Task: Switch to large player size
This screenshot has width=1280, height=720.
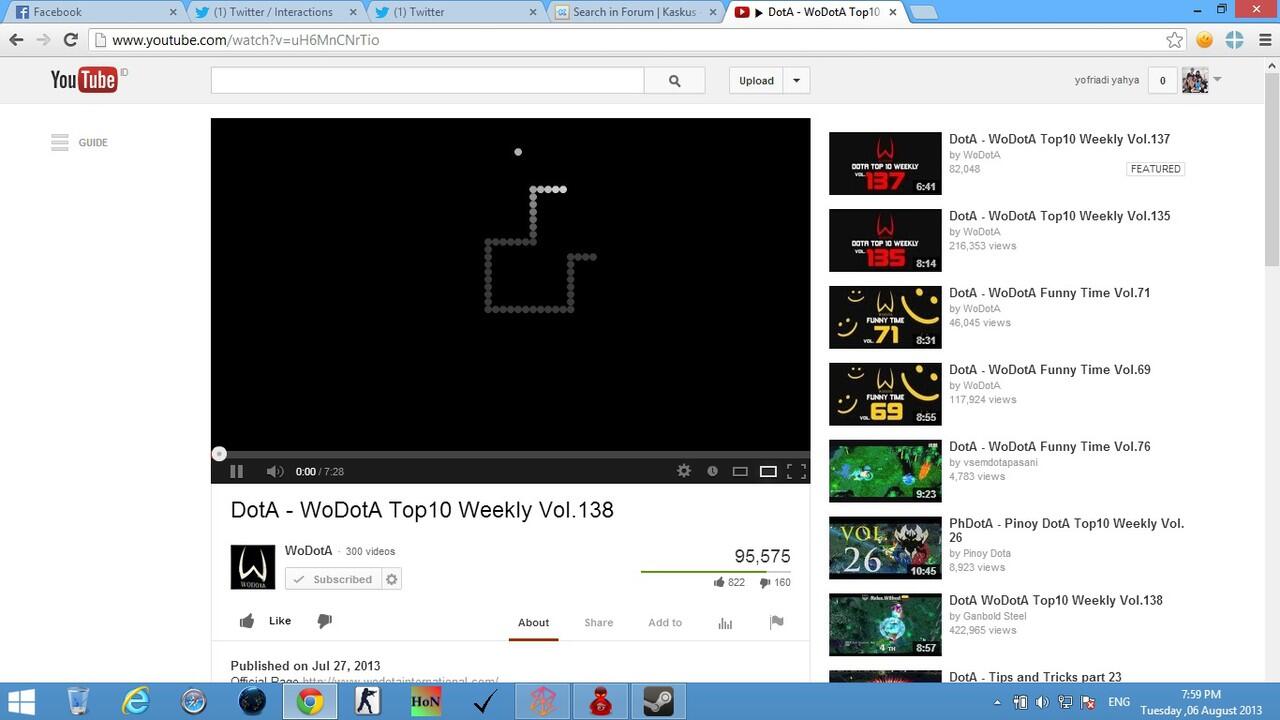Action: tap(768, 471)
